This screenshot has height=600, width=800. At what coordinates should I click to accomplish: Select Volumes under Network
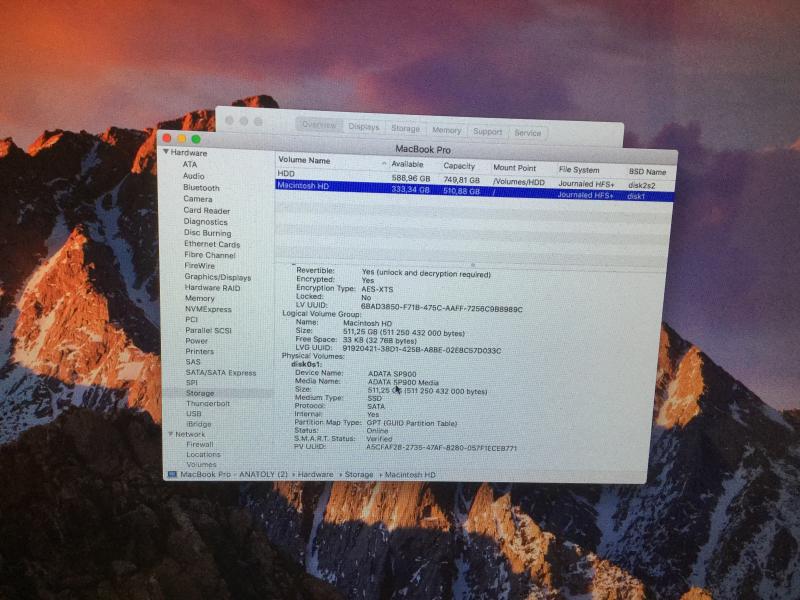pos(202,465)
